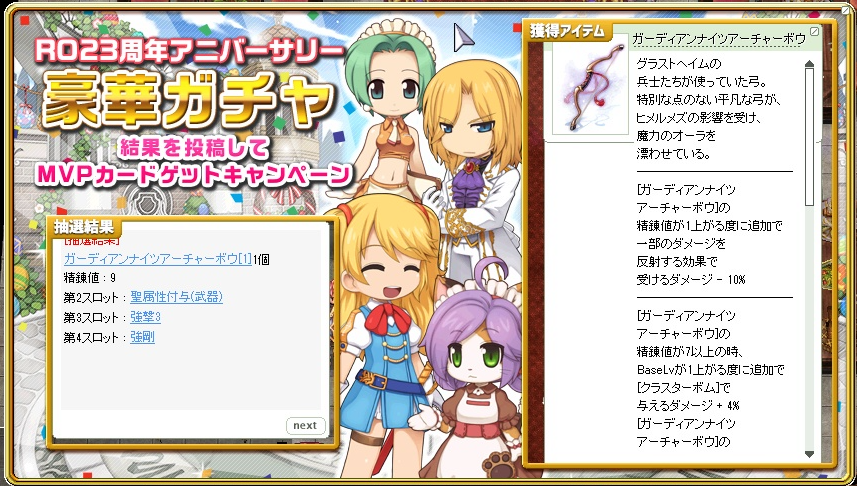857x486 pixels.
Task: Click the cat paw icon at the bottom
Action: [496, 466]
